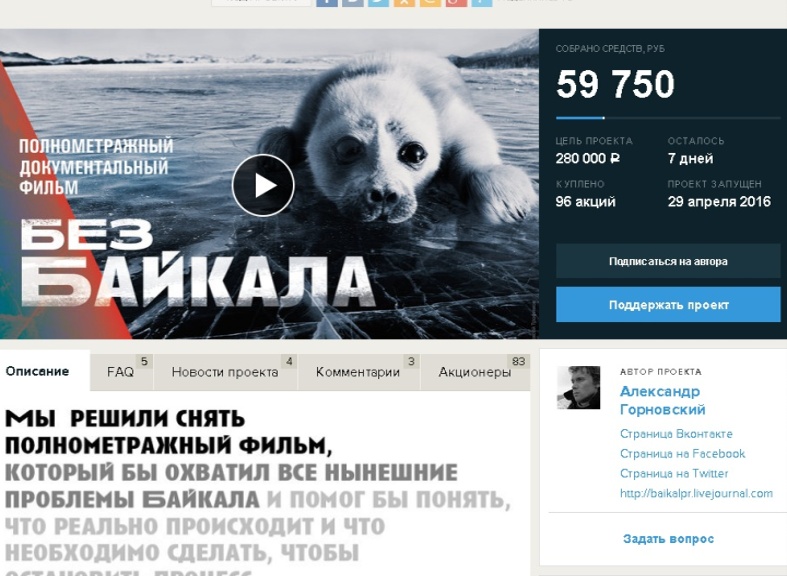This screenshot has height=576, width=787.
Task: Click the Комментарии count badge 3
Action: [411, 361]
